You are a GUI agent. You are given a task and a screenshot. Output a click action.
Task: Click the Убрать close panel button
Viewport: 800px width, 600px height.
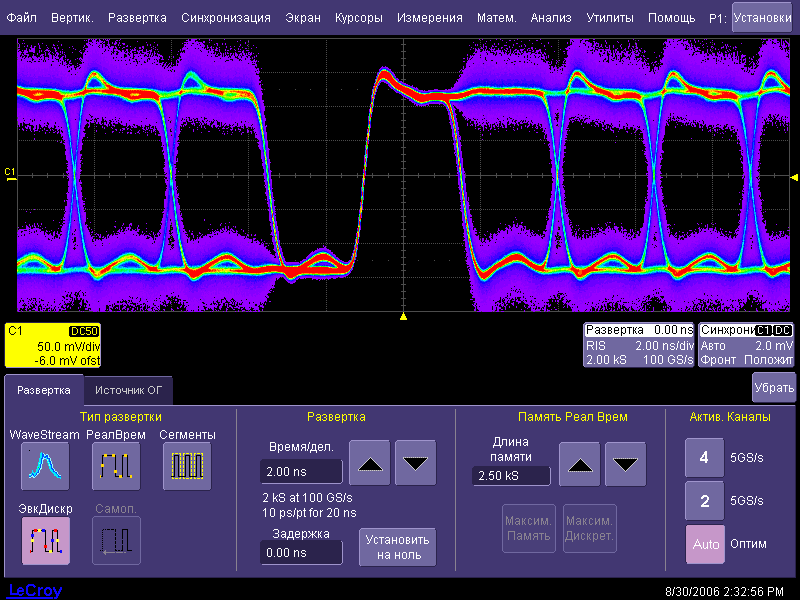click(x=773, y=388)
